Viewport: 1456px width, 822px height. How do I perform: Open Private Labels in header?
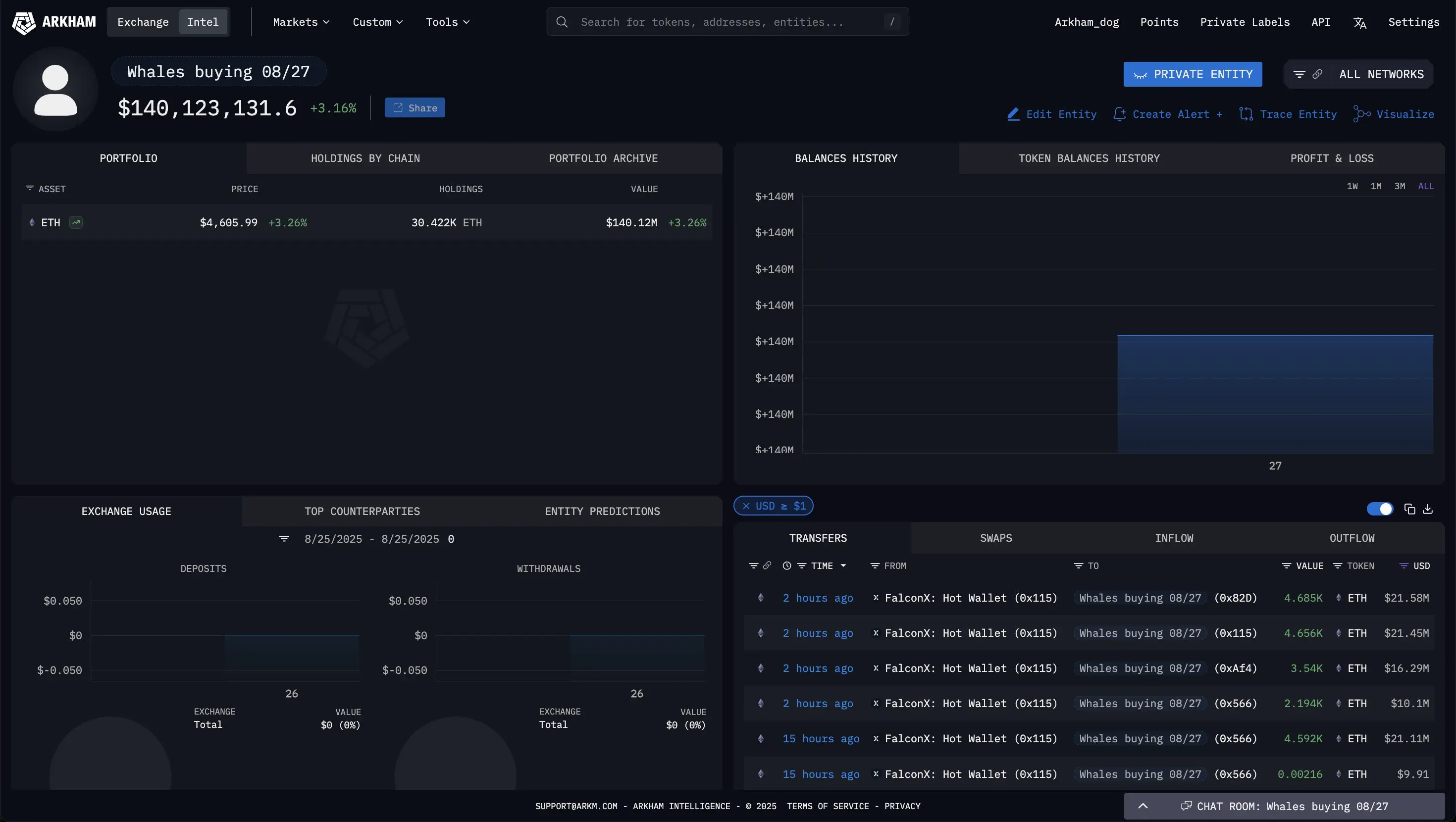pos(1245,22)
